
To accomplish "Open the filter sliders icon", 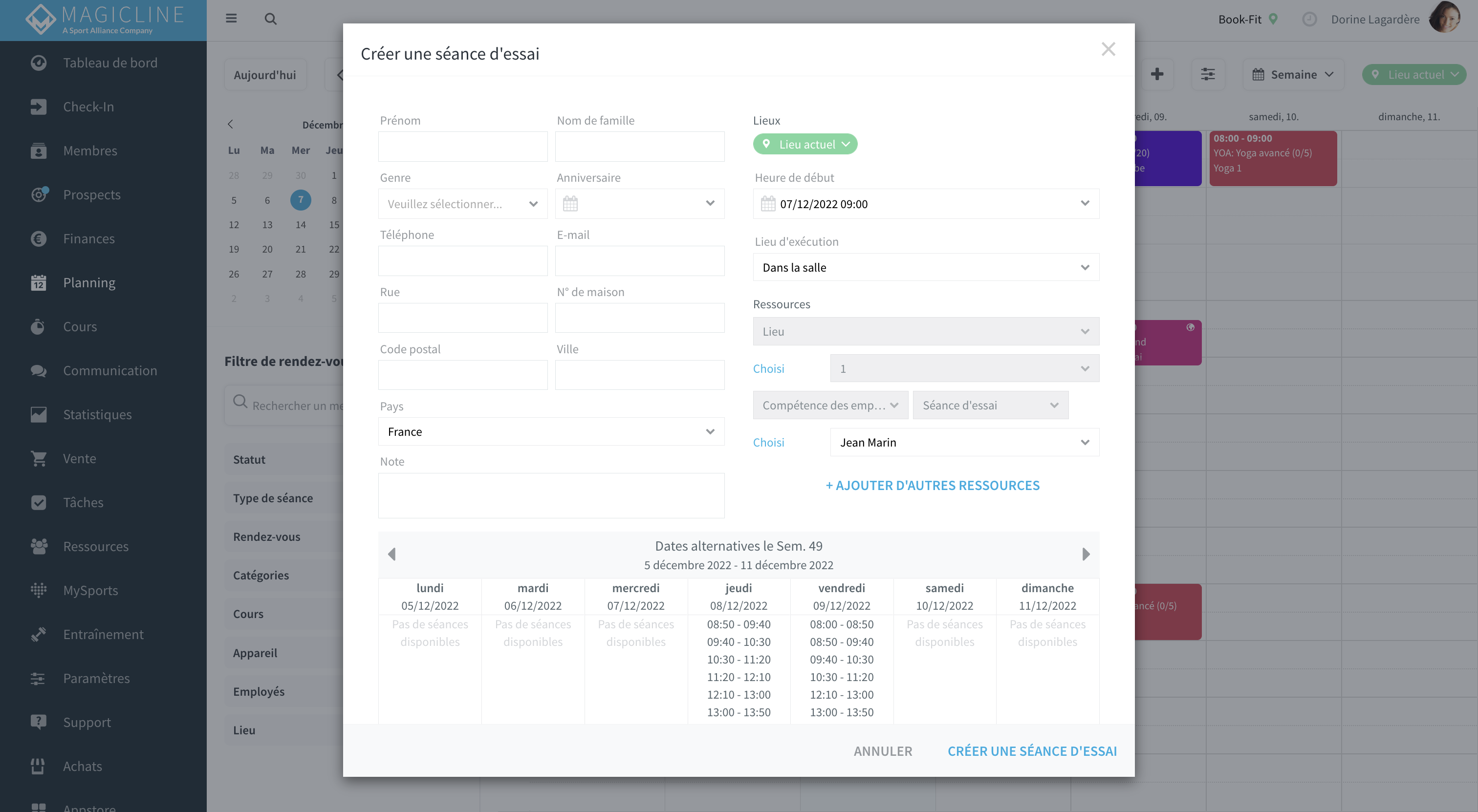I will click(1208, 74).
